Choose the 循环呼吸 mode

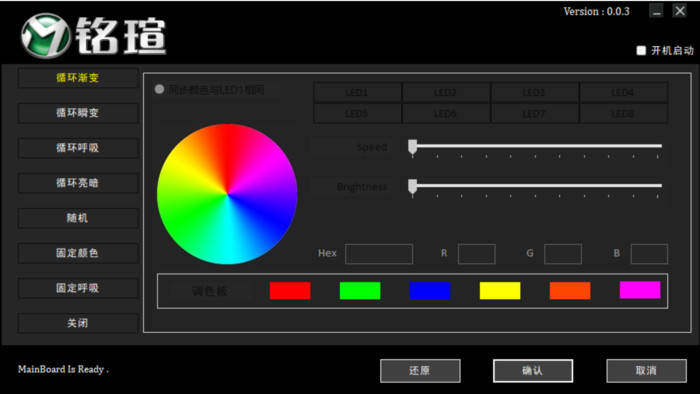pyautogui.click(x=78, y=148)
